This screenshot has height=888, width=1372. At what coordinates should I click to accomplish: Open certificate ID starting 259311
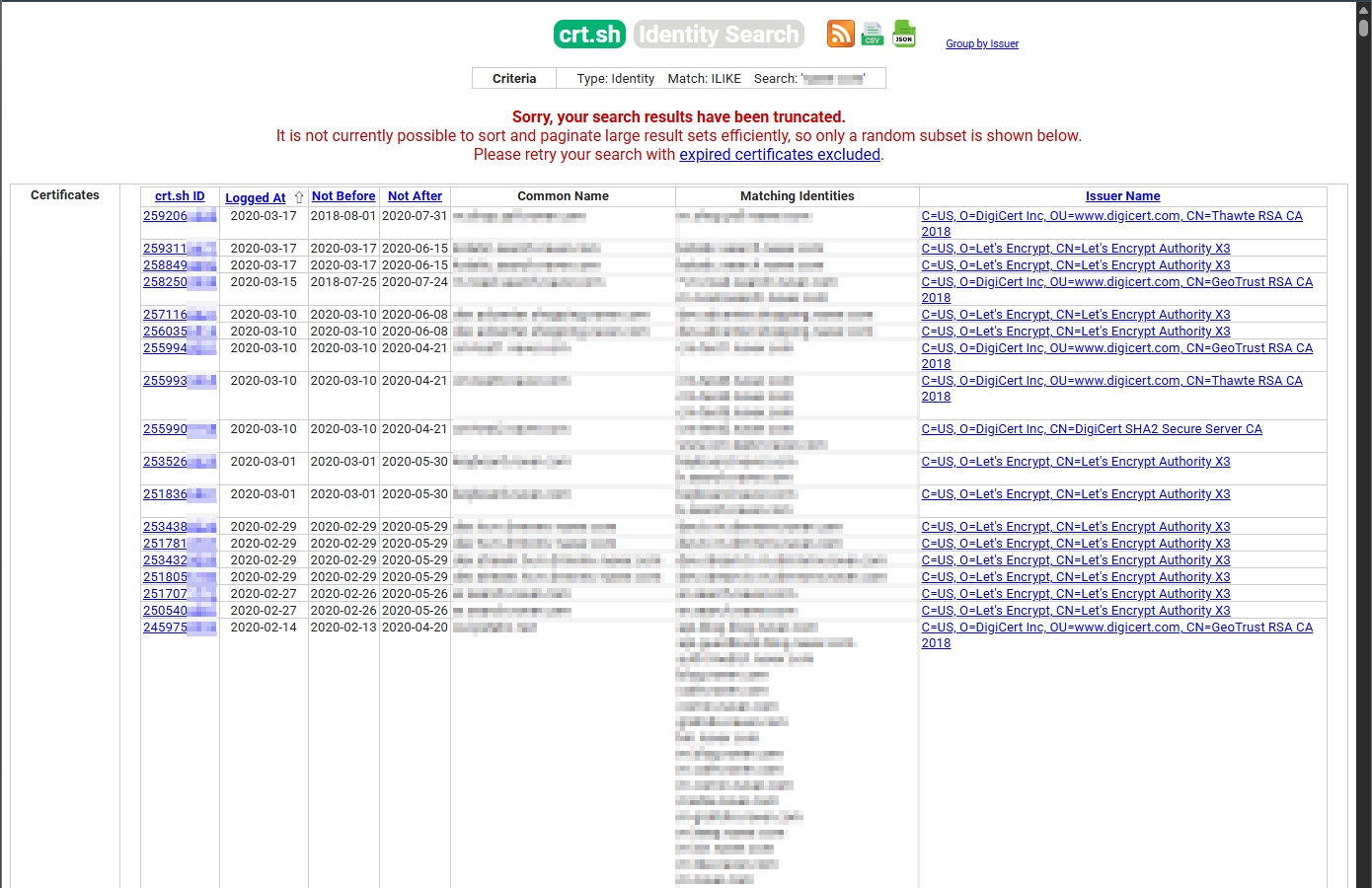click(180, 249)
